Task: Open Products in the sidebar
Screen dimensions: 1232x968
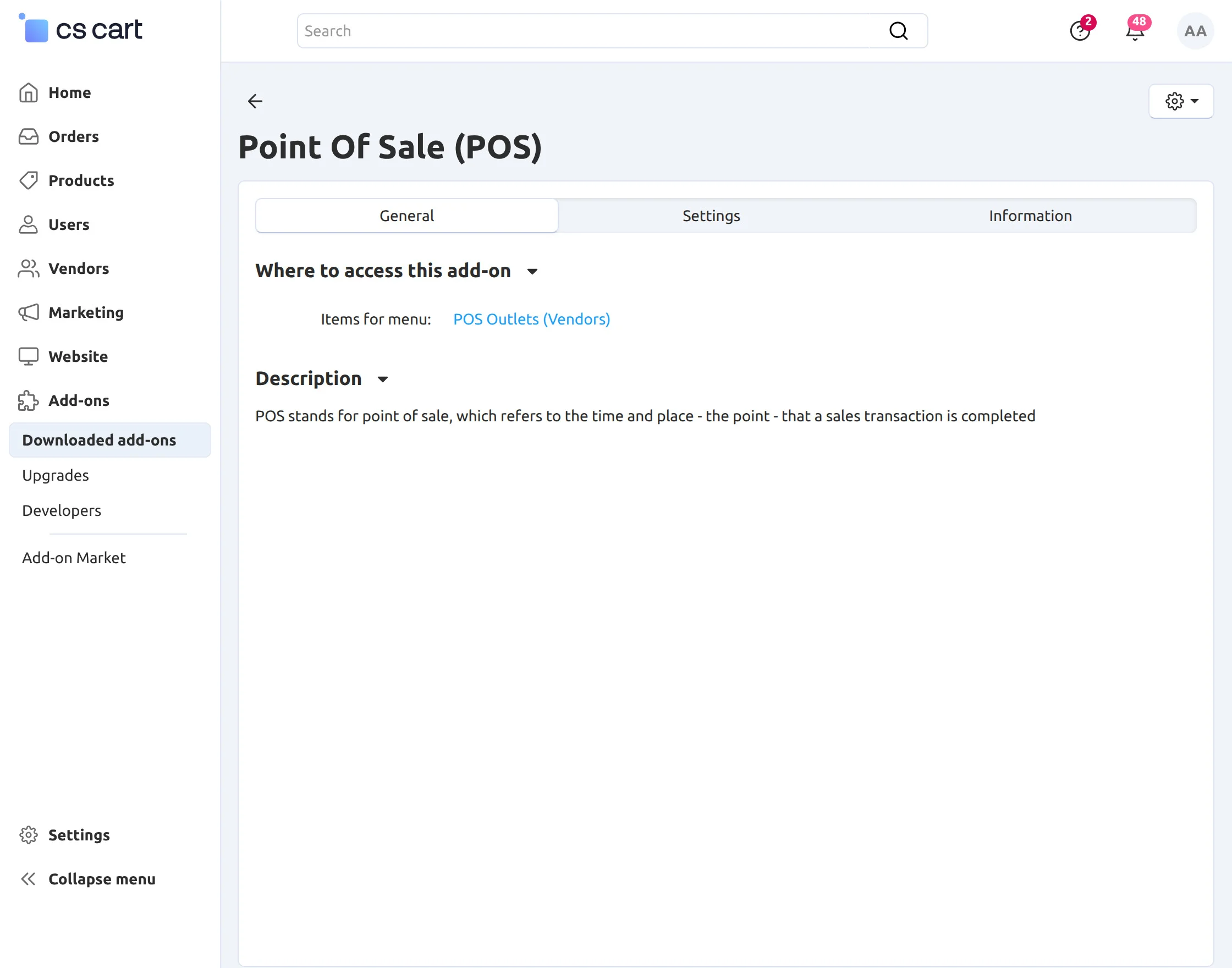Action: 81,180
